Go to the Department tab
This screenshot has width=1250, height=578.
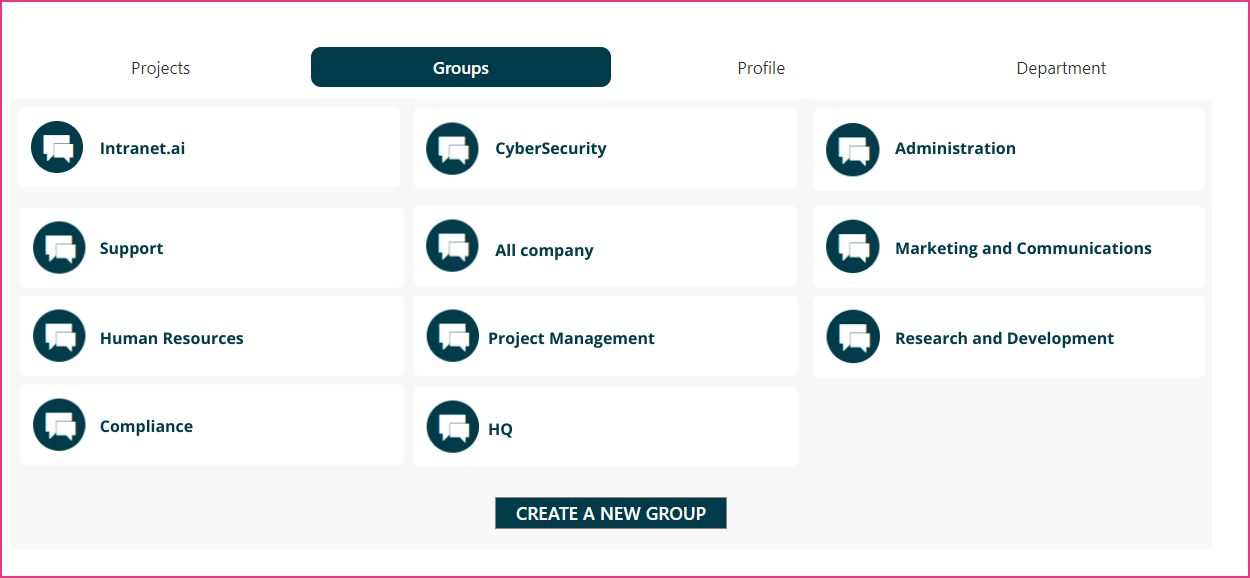[1061, 68]
